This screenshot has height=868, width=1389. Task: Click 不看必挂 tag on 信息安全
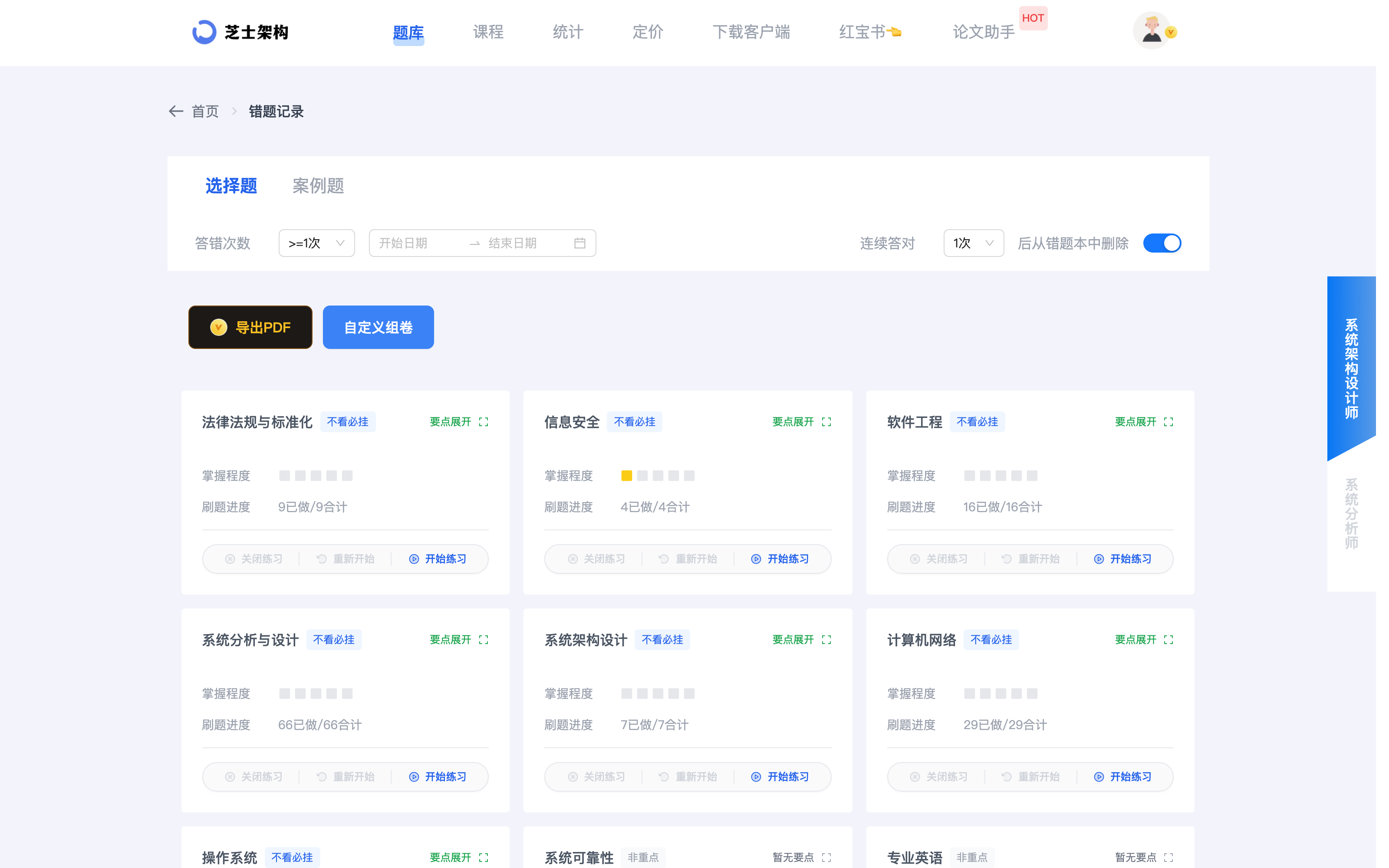click(x=634, y=422)
